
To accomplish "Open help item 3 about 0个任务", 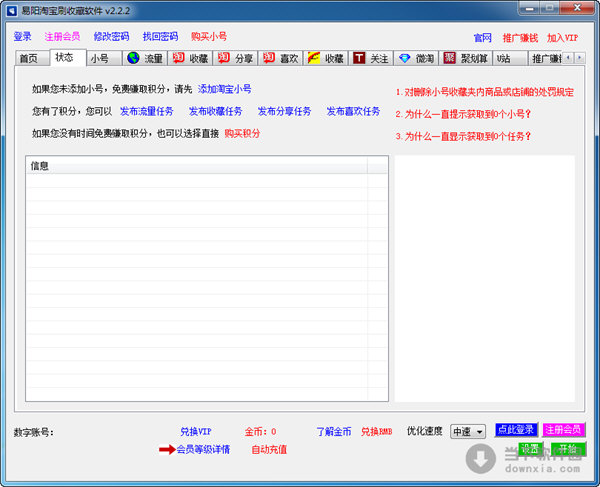I will pos(463,136).
